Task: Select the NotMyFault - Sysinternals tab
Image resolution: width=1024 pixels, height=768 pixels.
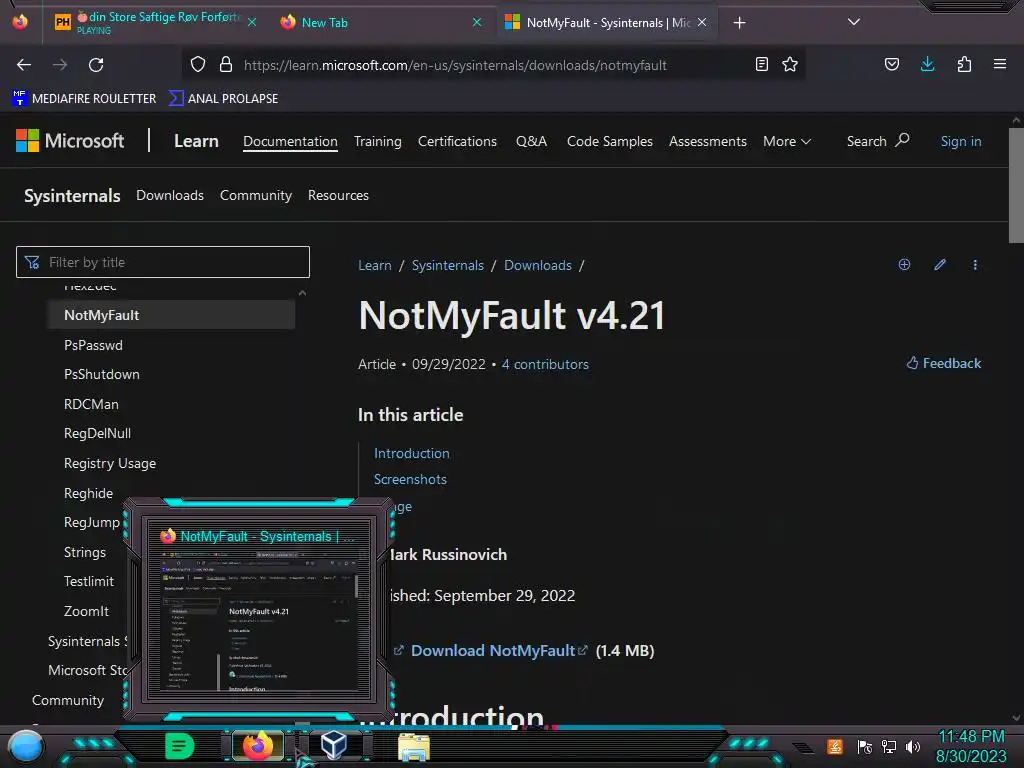Action: 607,22
